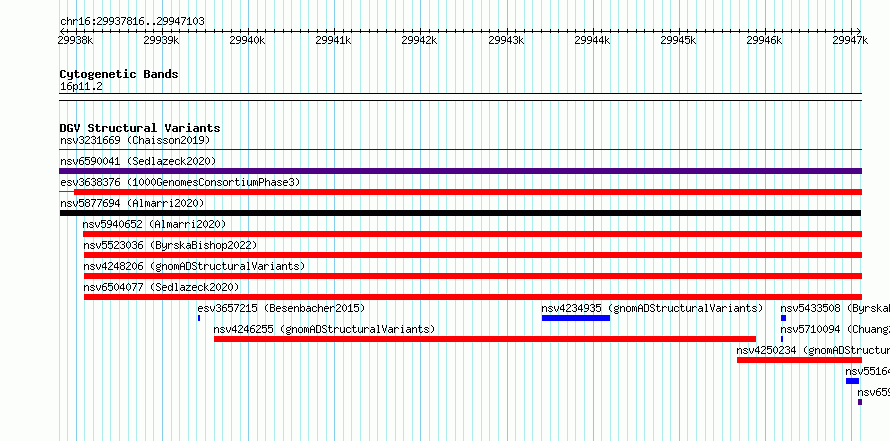
Task: Click the Cytogenetic Bands track title
Action: 119,74
